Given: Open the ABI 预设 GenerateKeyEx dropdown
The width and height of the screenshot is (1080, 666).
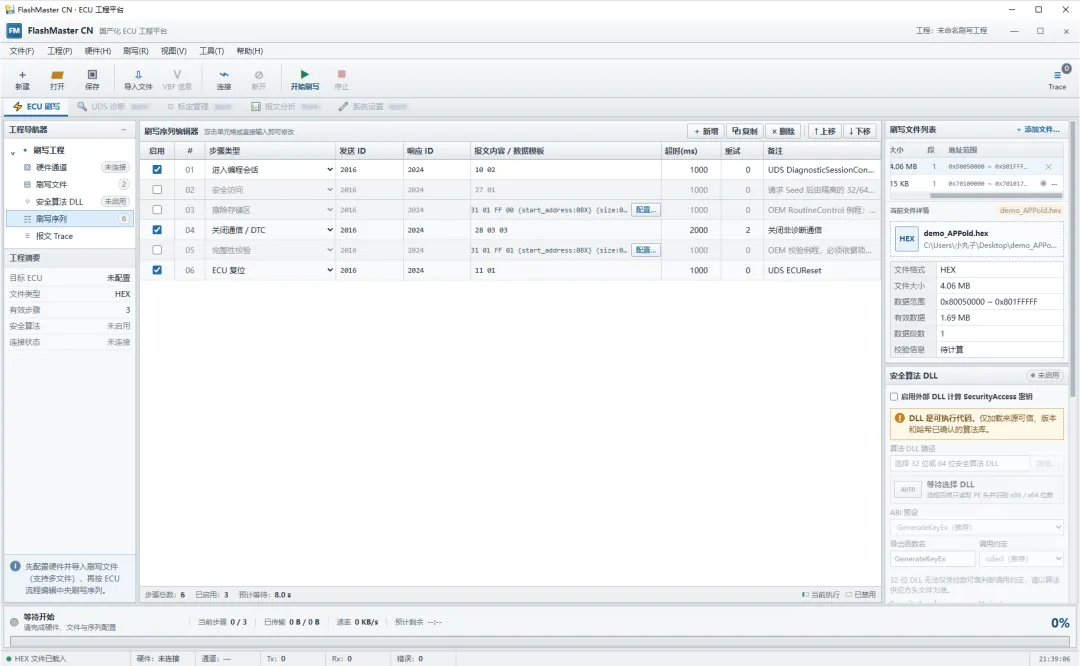Looking at the screenshot, I should 977,528.
